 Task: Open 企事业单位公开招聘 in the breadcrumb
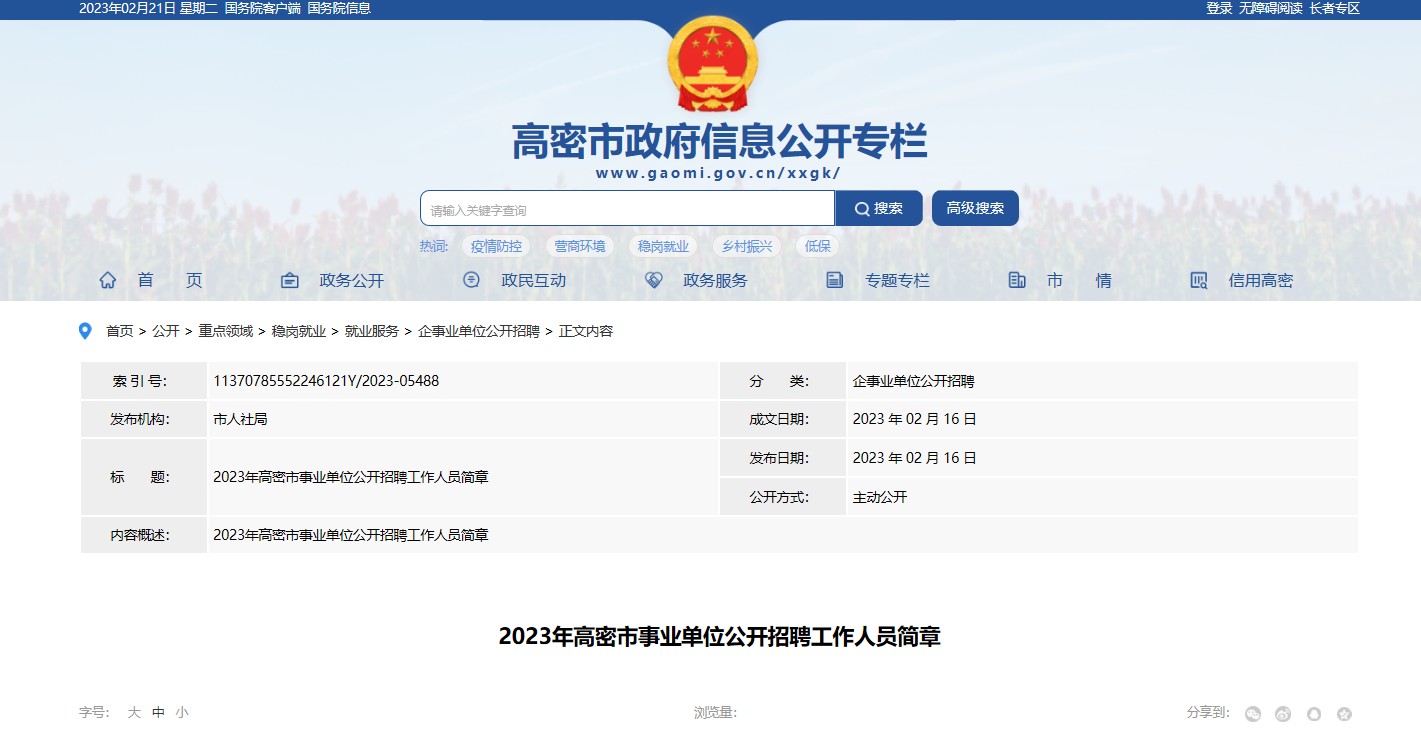pos(479,331)
